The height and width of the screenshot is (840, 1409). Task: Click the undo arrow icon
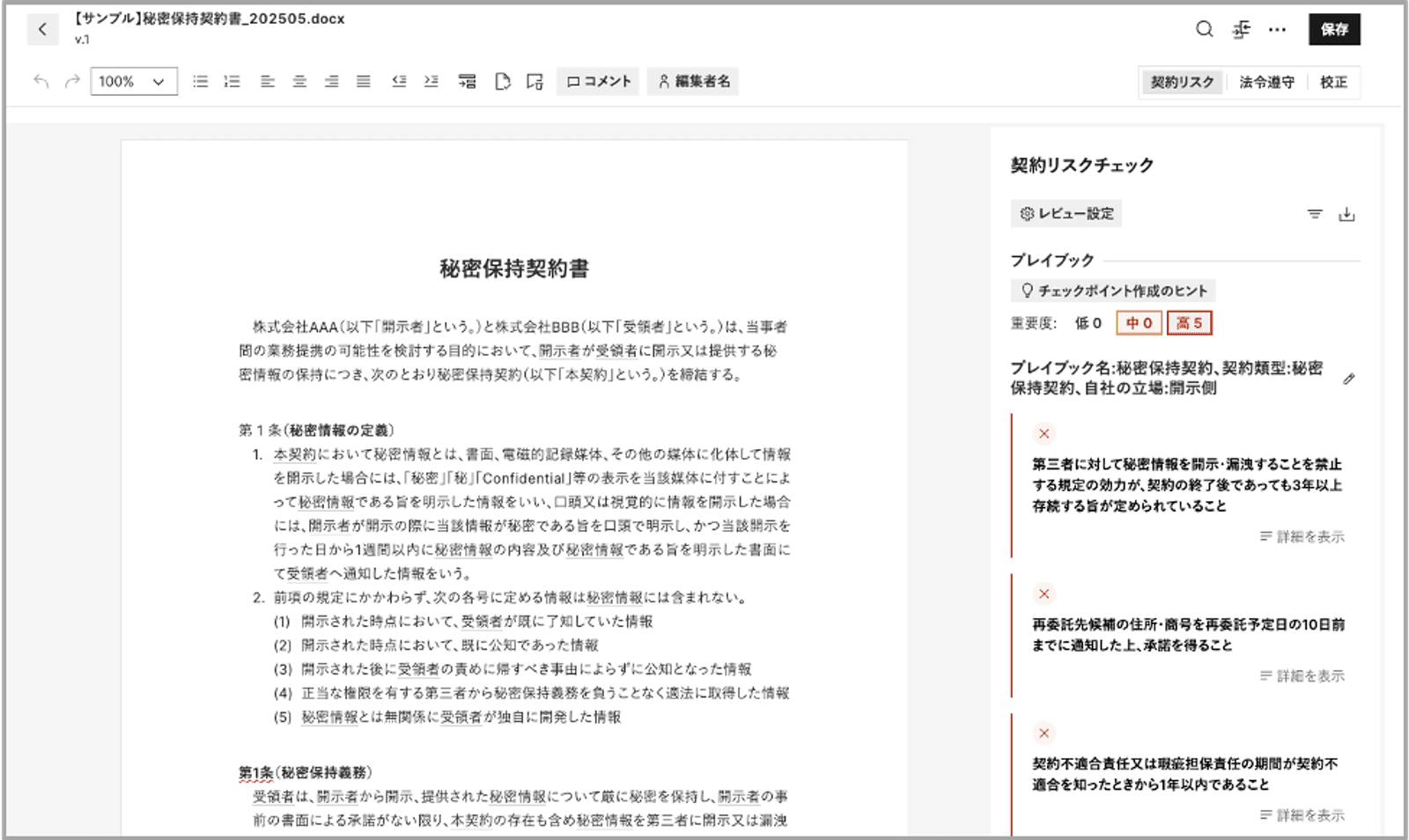41,81
